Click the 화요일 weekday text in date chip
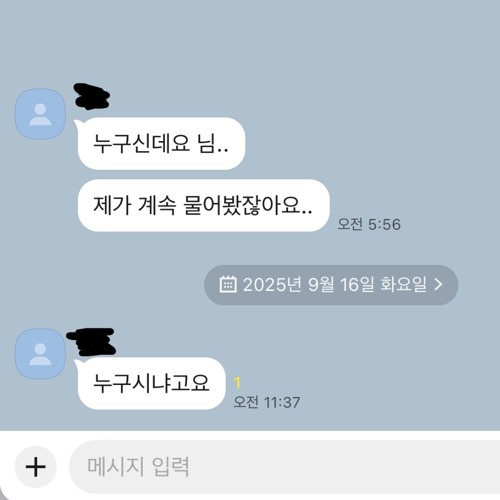500x500 pixels. pyautogui.click(x=403, y=284)
